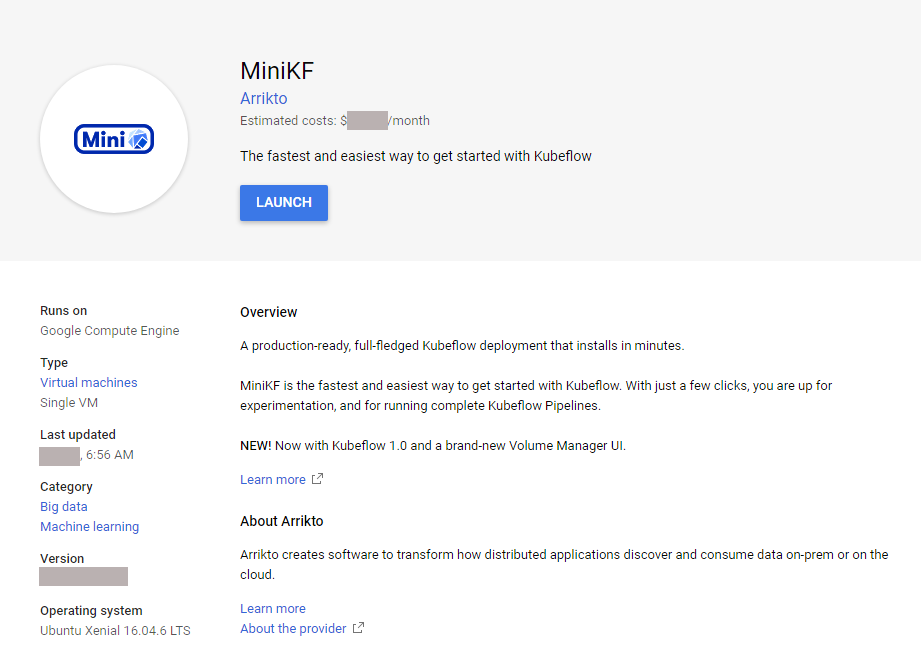Follow Learn more link in the Overview section

273,479
